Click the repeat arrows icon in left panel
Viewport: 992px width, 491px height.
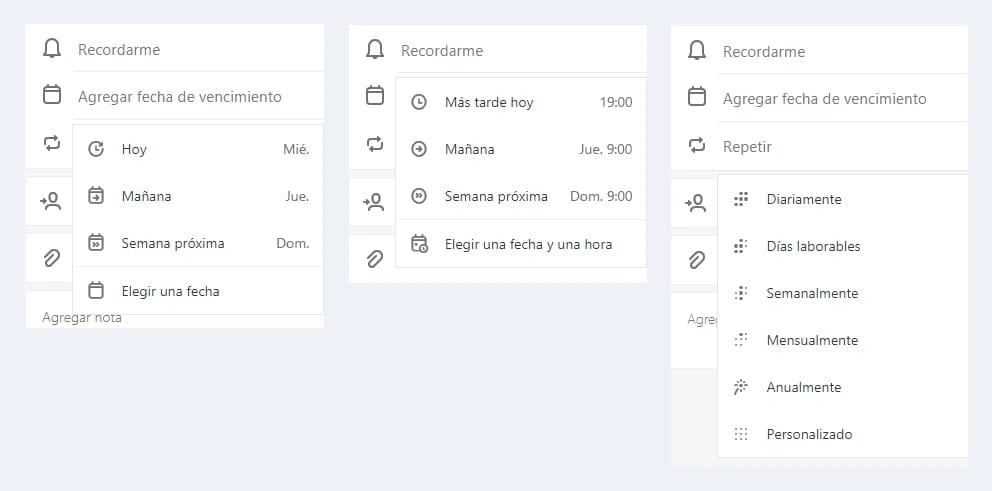pos(52,143)
